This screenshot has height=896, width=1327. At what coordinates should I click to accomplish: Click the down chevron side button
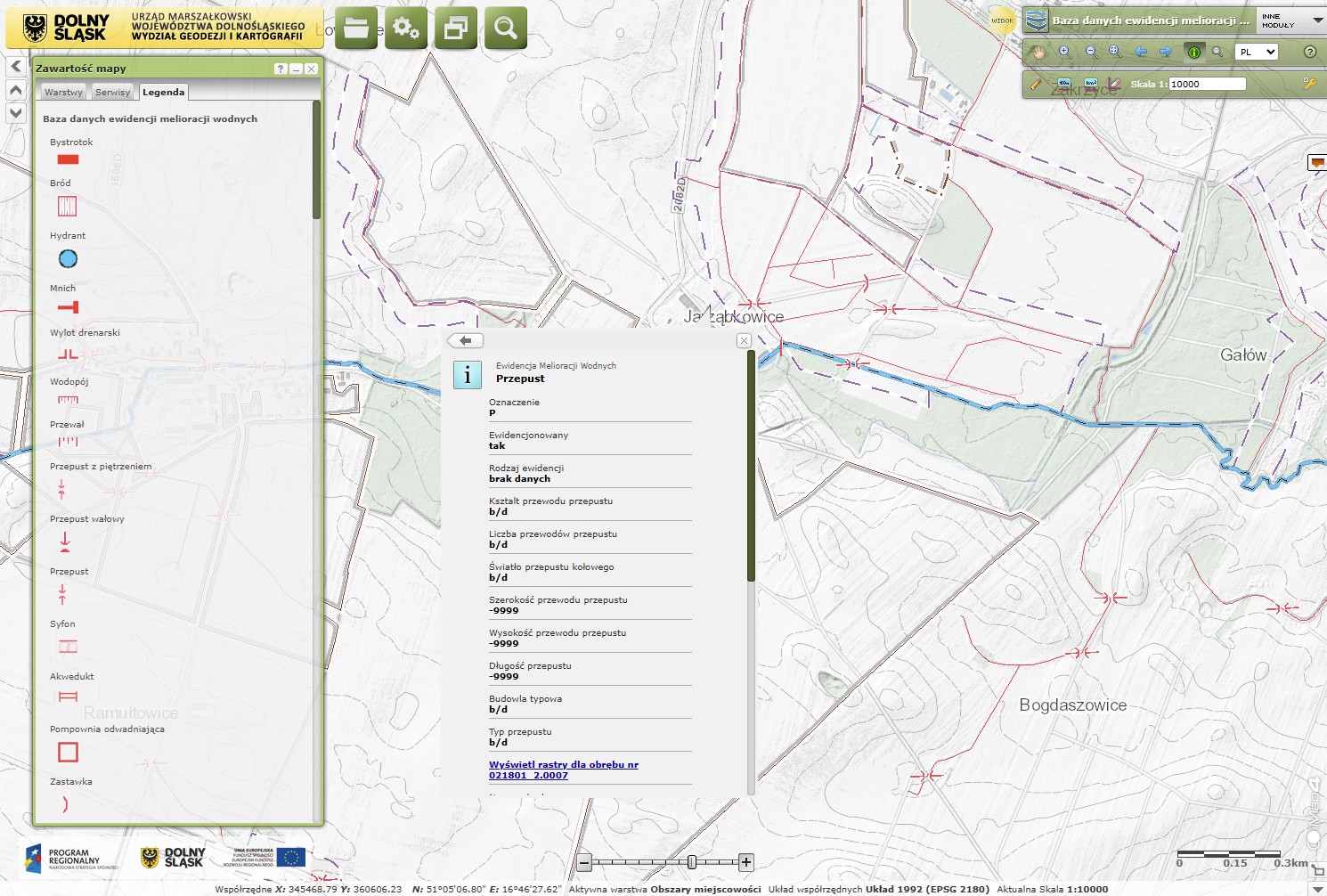pos(16,112)
